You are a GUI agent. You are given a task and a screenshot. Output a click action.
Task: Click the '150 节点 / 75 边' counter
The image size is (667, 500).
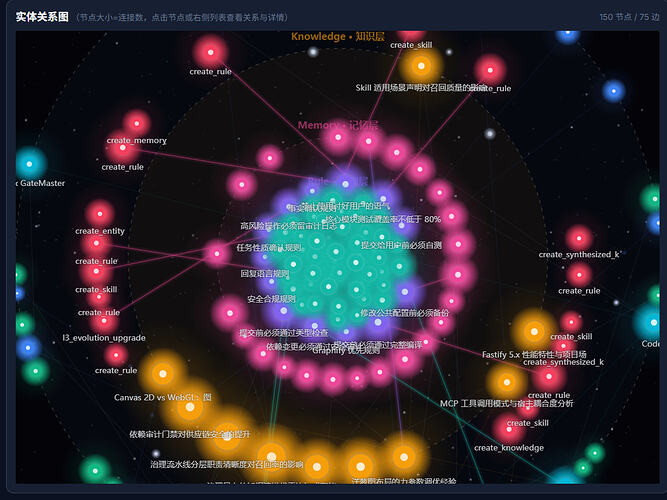click(629, 17)
